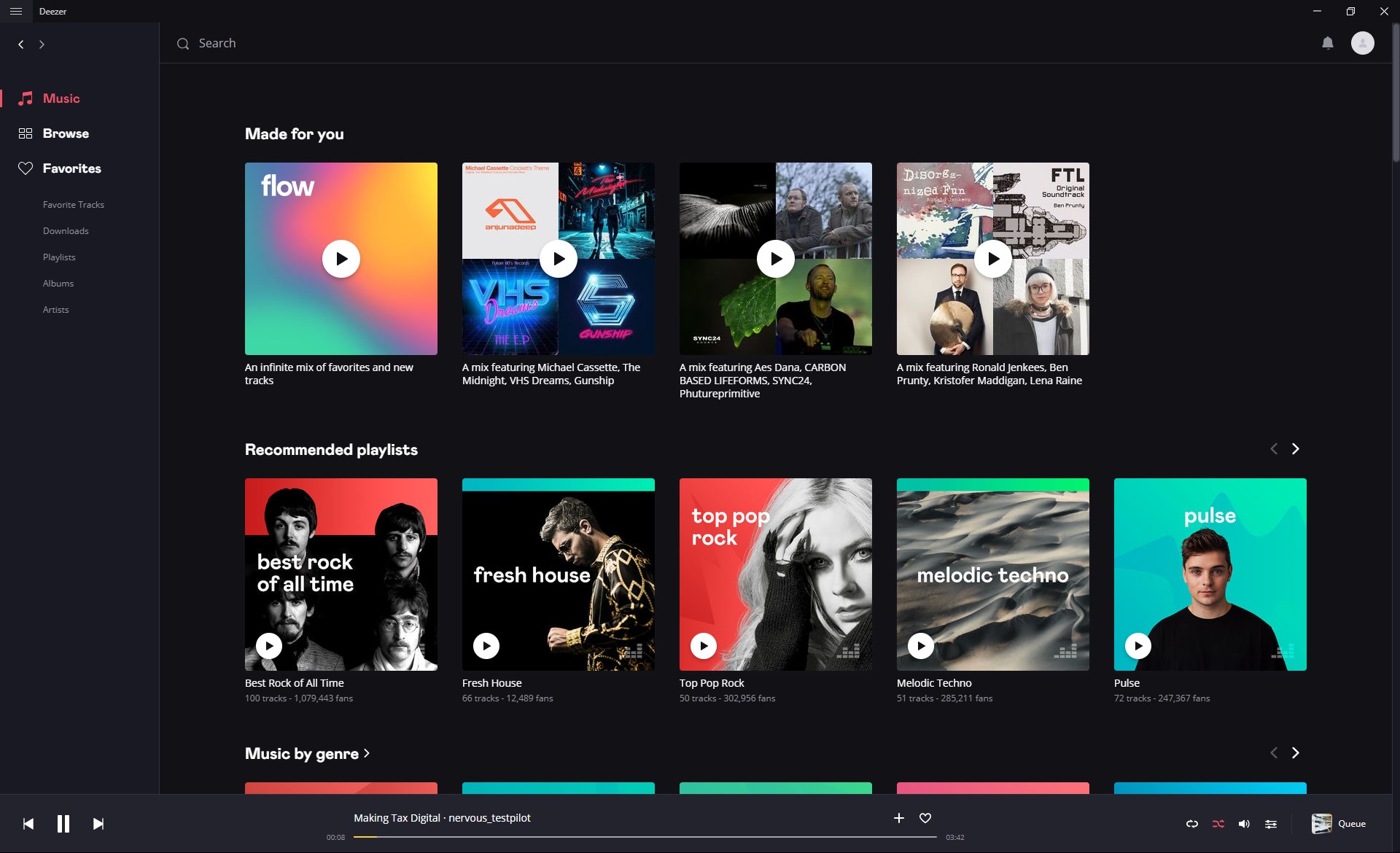Image resolution: width=1400 pixels, height=853 pixels.
Task: Select Music in the sidebar
Action: [61, 98]
